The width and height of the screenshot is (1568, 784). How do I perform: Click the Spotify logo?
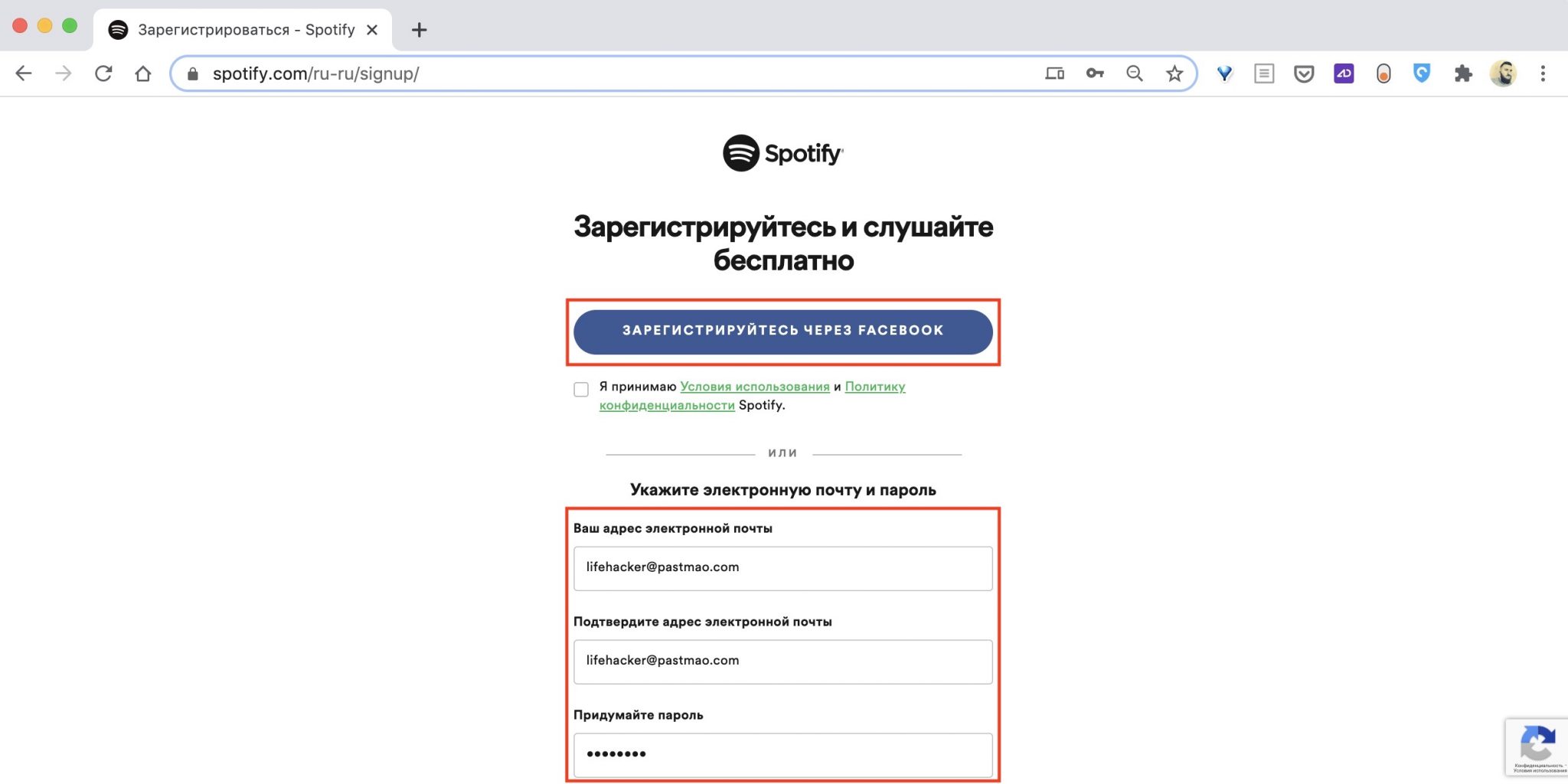coord(782,153)
